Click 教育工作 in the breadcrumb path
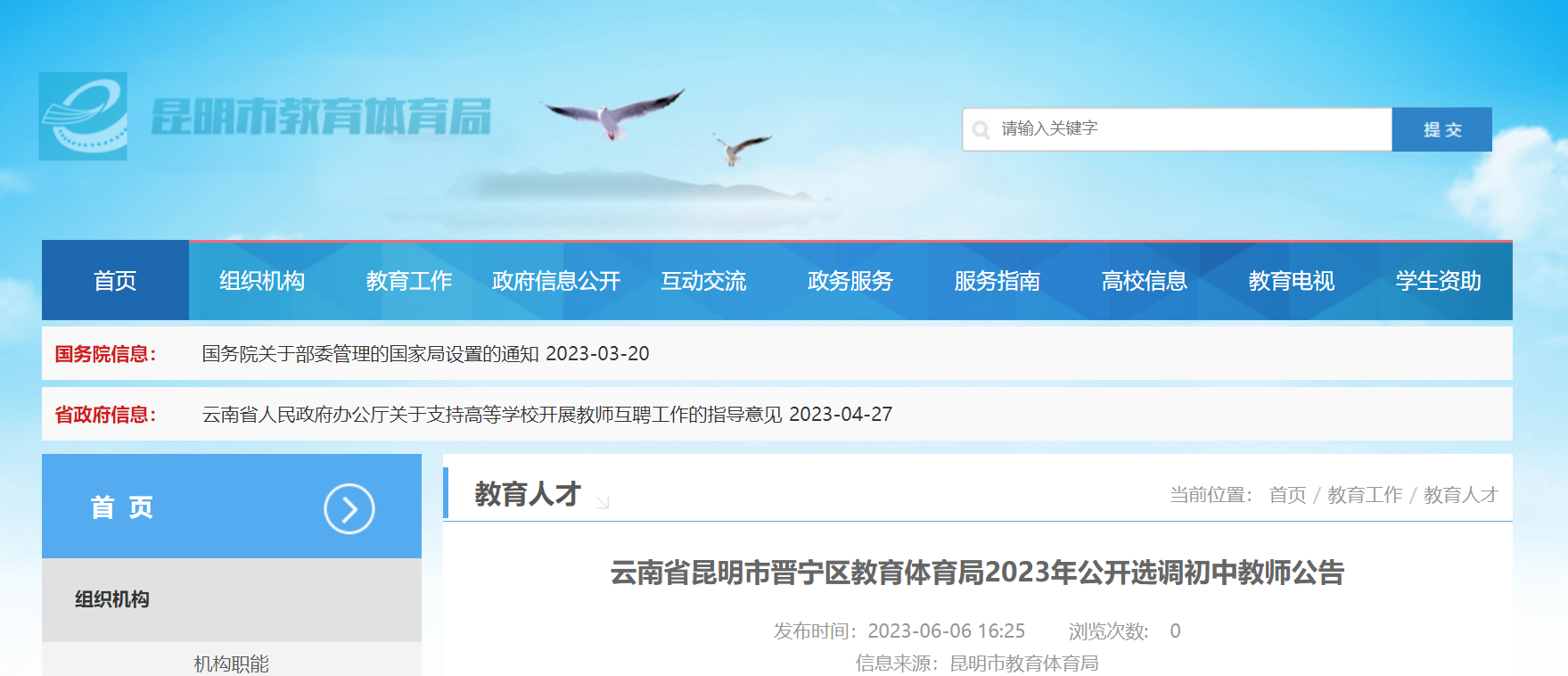This screenshot has width=1568, height=676. point(1364,495)
